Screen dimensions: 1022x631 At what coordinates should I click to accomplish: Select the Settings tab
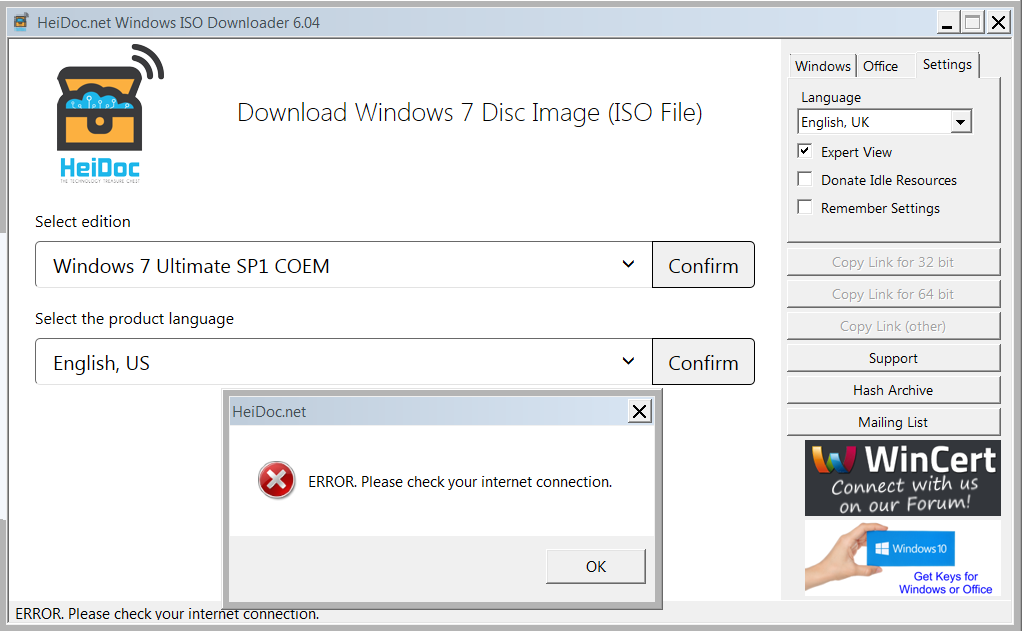point(947,65)
